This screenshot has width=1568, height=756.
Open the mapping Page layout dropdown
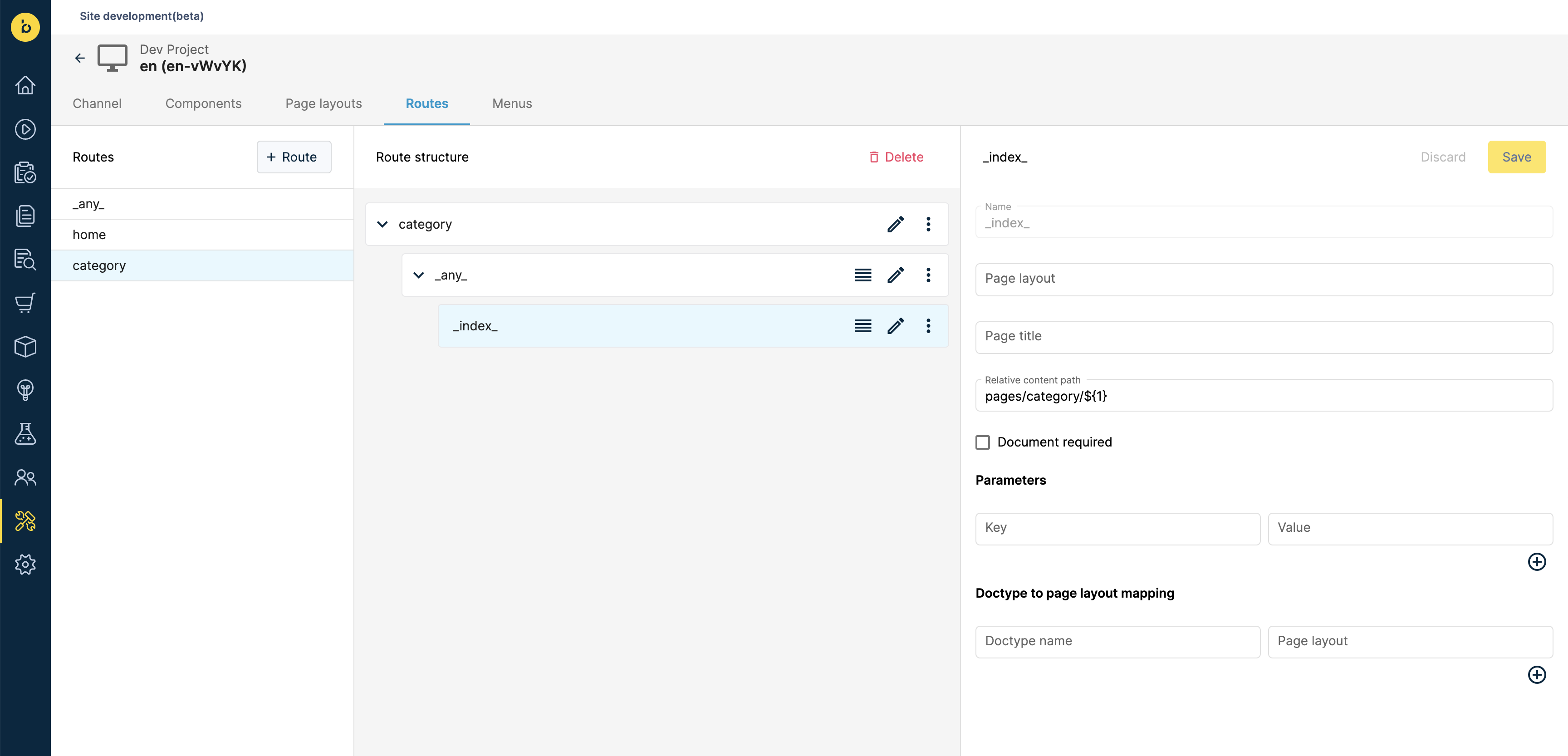1410,642
